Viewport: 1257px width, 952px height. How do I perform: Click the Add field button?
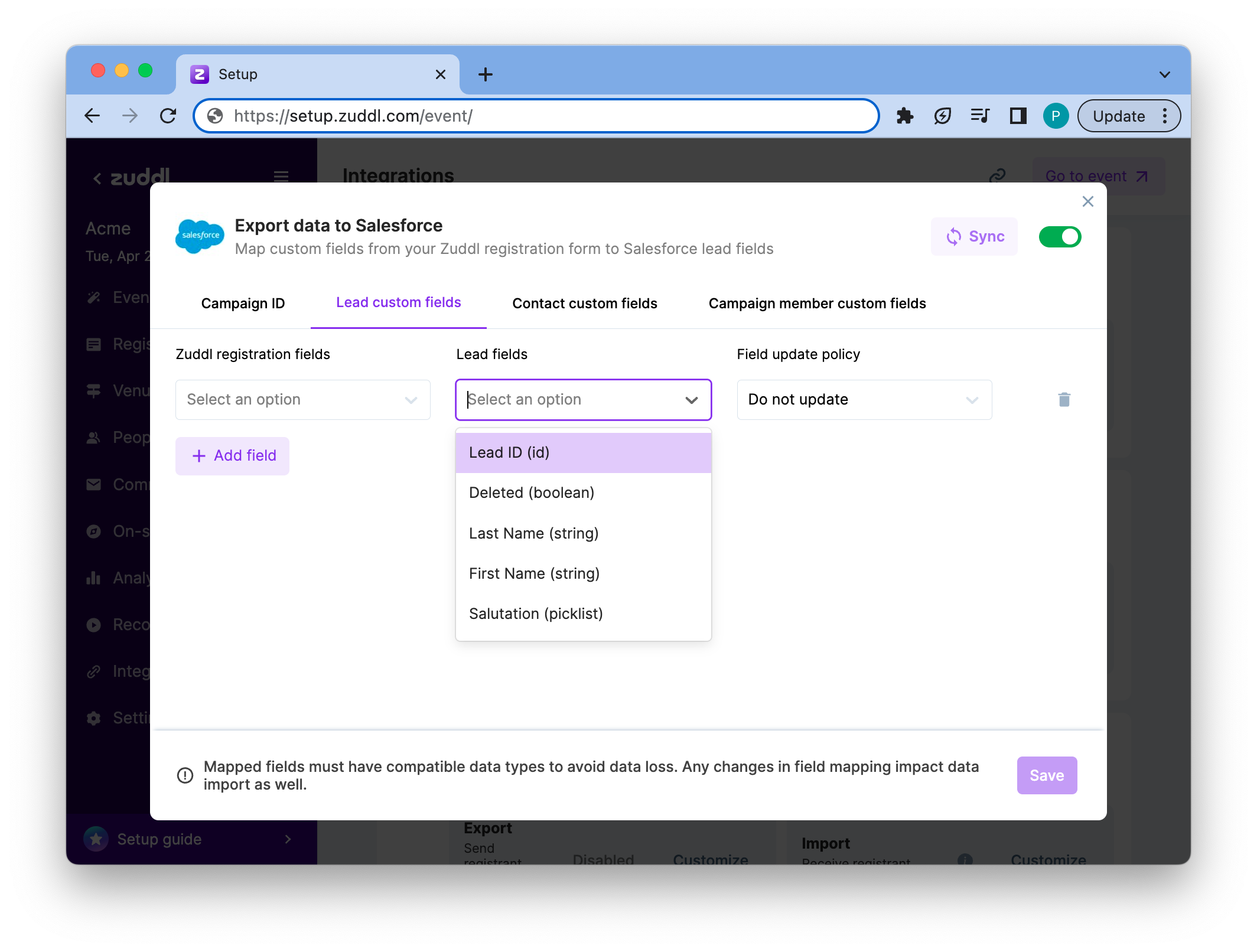pyautogui.click(x=233, y=456)
